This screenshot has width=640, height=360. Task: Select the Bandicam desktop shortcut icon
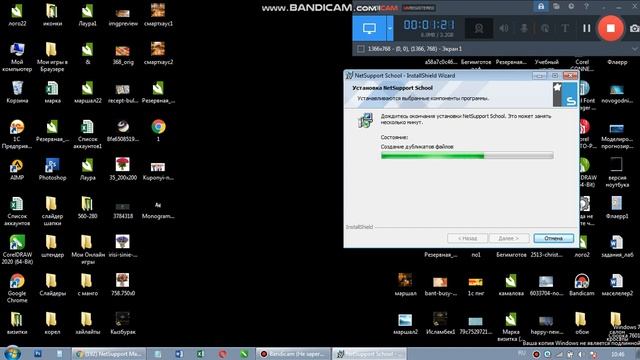pos(582,284)
